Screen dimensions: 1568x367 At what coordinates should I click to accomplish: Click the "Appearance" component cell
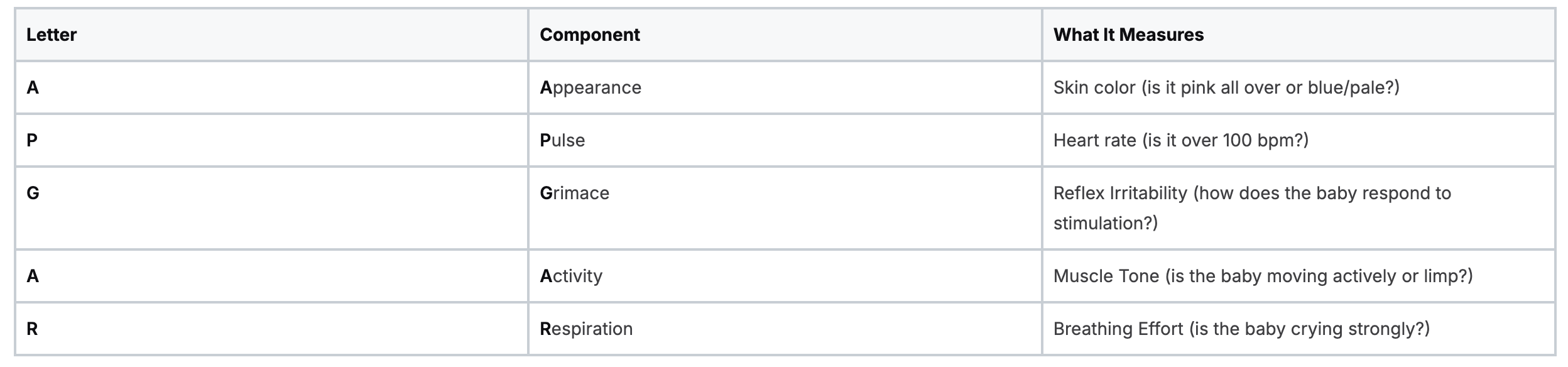point(591,88)
